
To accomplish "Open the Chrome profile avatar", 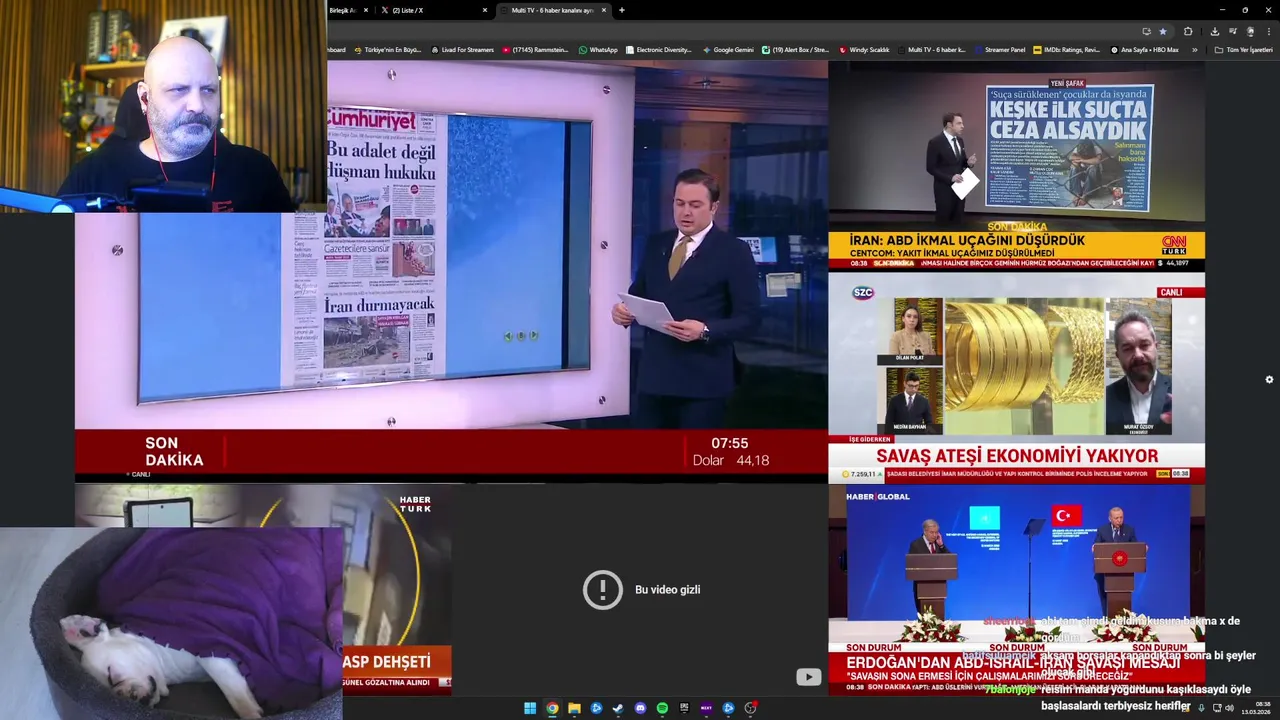I will point(1250,31).
